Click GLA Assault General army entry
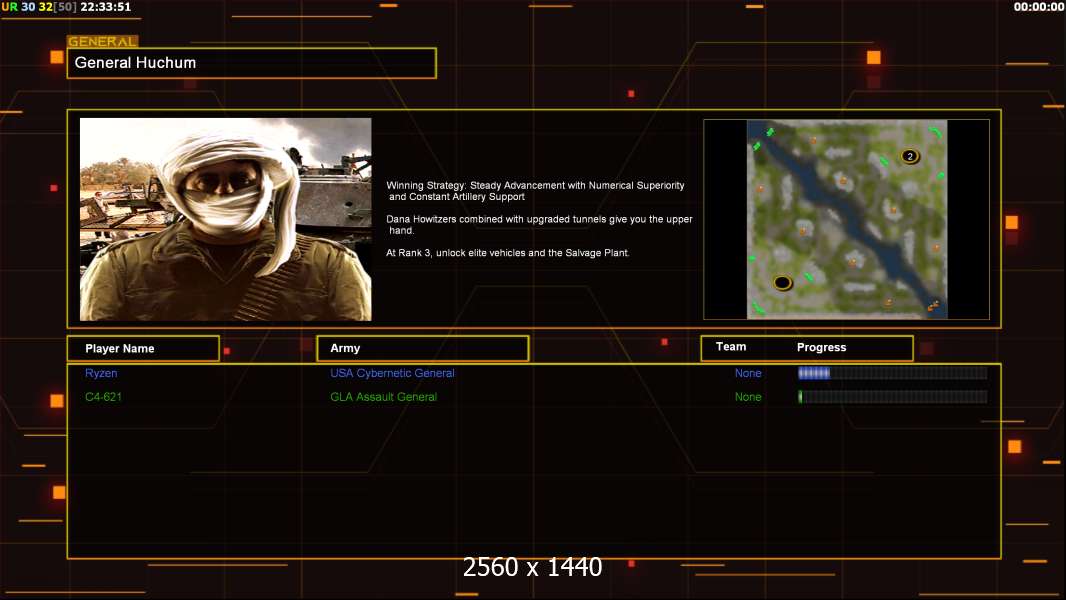The width and height of the screenshot is (1066, 600). click(x=383, y=397)
